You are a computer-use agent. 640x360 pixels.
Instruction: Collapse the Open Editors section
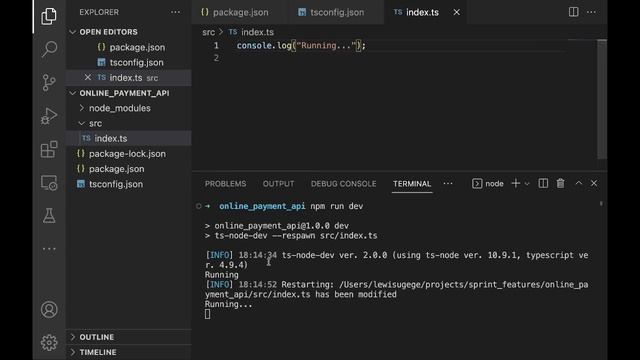129,32
